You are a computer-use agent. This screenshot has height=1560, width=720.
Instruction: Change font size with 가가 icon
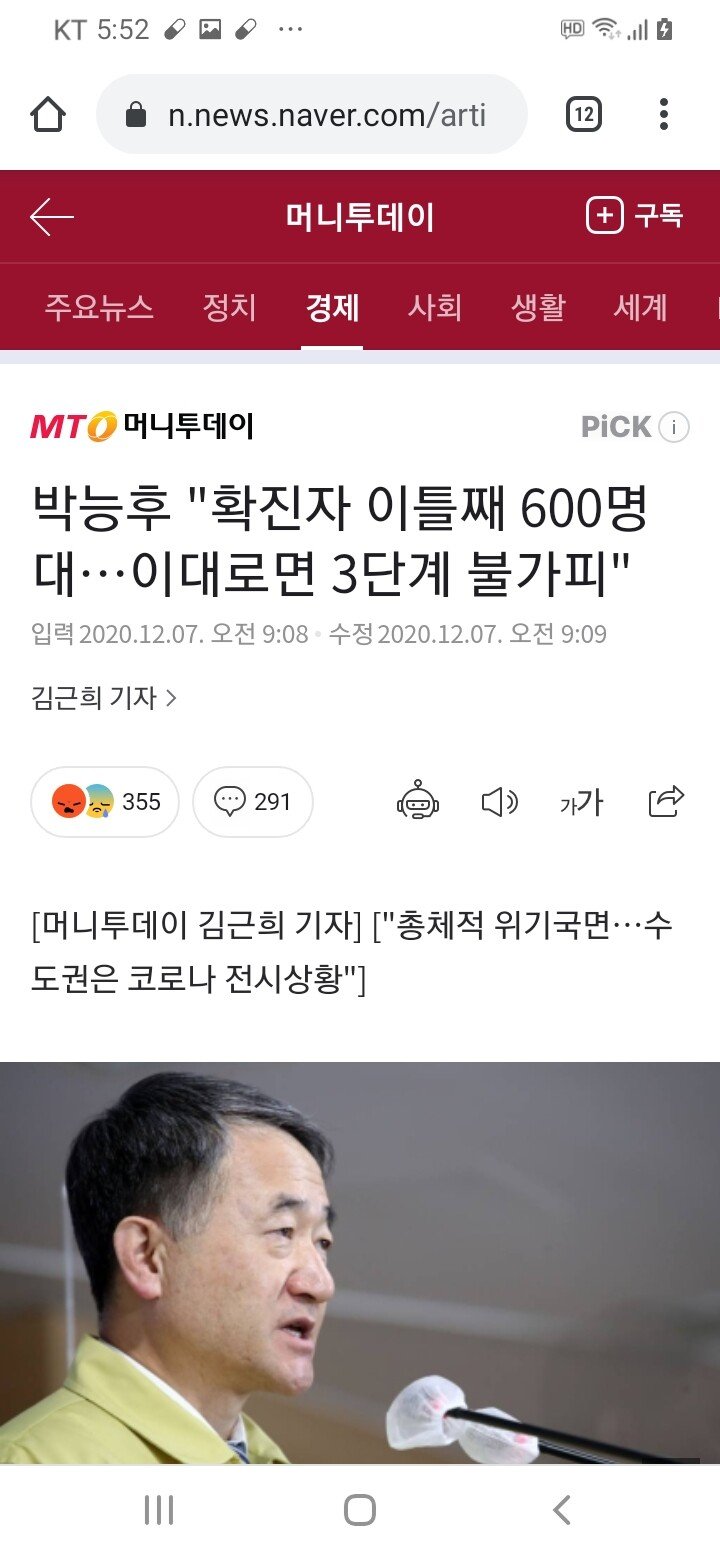pos(581,802)
